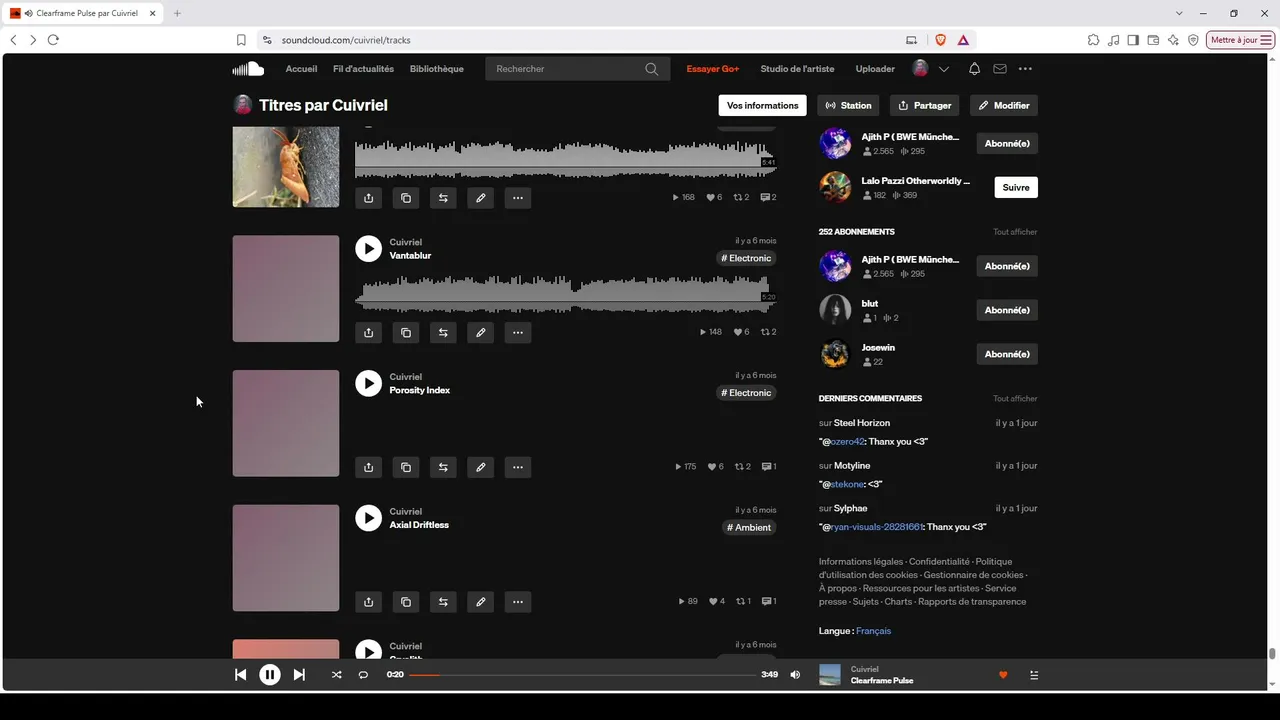
Task: Skip to the previous track in the player
Action: click(240, 675)
